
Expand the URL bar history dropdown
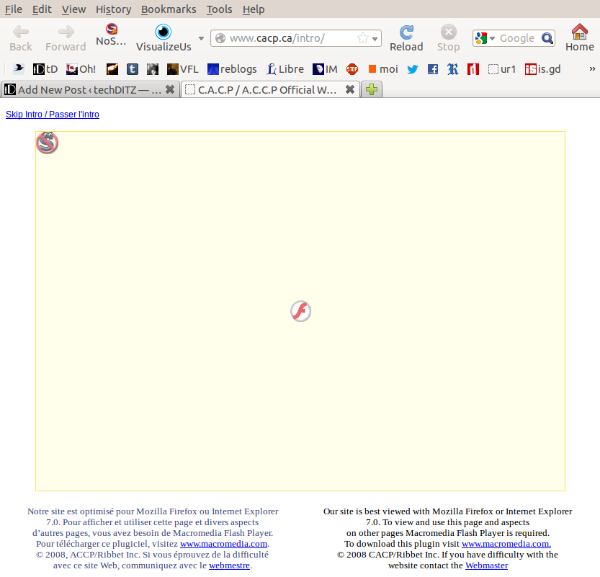click(375, 39)
